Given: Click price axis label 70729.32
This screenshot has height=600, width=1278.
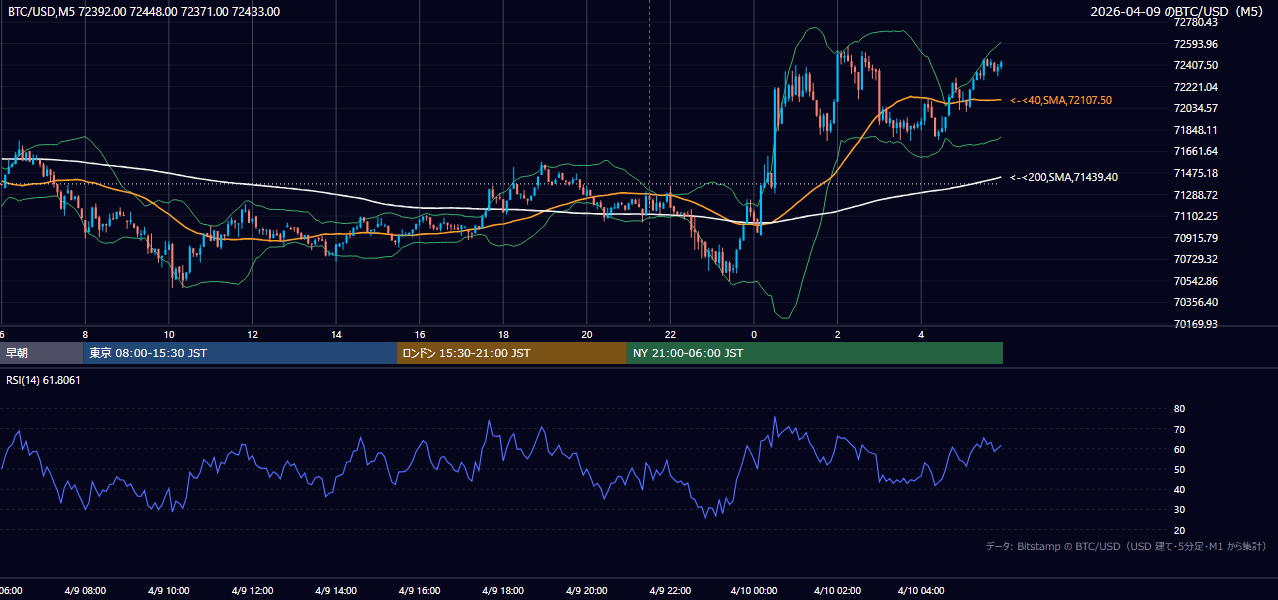Looking at the screenshot, I should coord(1195,259).
